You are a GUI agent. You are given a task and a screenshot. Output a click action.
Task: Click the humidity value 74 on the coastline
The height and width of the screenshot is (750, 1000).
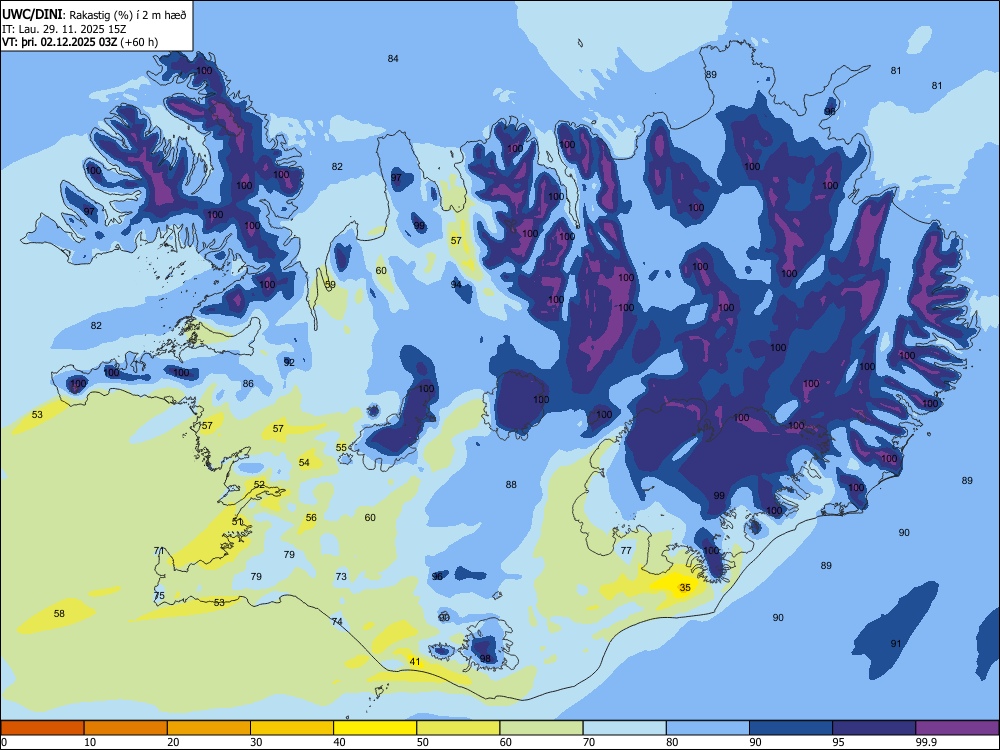[337, 622]
